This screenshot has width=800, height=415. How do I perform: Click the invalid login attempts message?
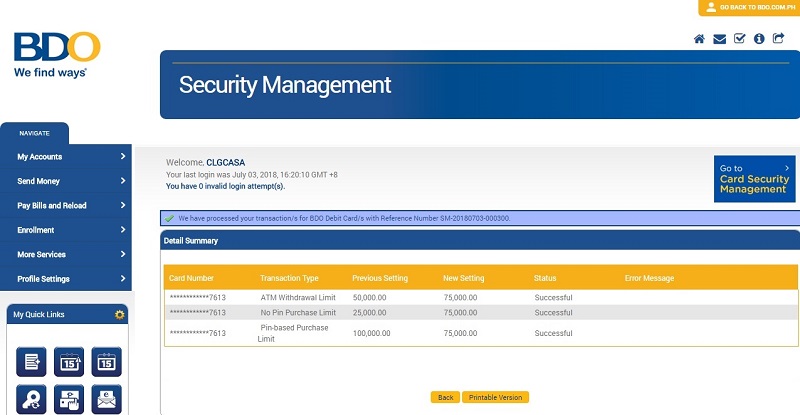(225, 186)
